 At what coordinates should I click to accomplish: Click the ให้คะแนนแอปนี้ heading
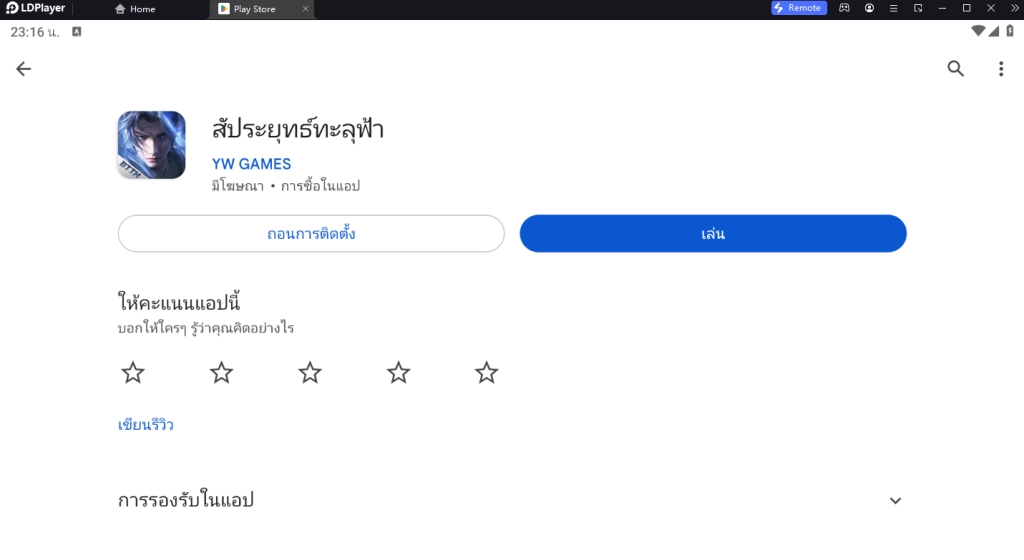pos(179,302)
